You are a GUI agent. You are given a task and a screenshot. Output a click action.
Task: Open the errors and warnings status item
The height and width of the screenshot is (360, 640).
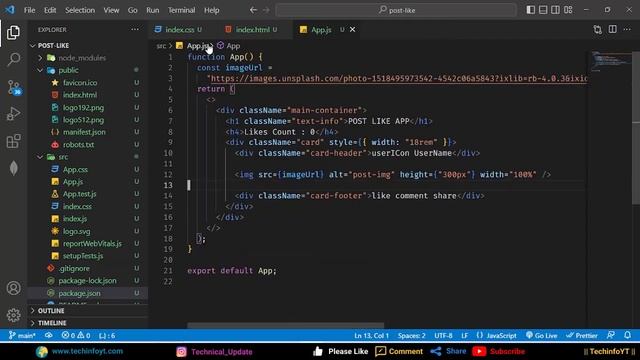76,336
